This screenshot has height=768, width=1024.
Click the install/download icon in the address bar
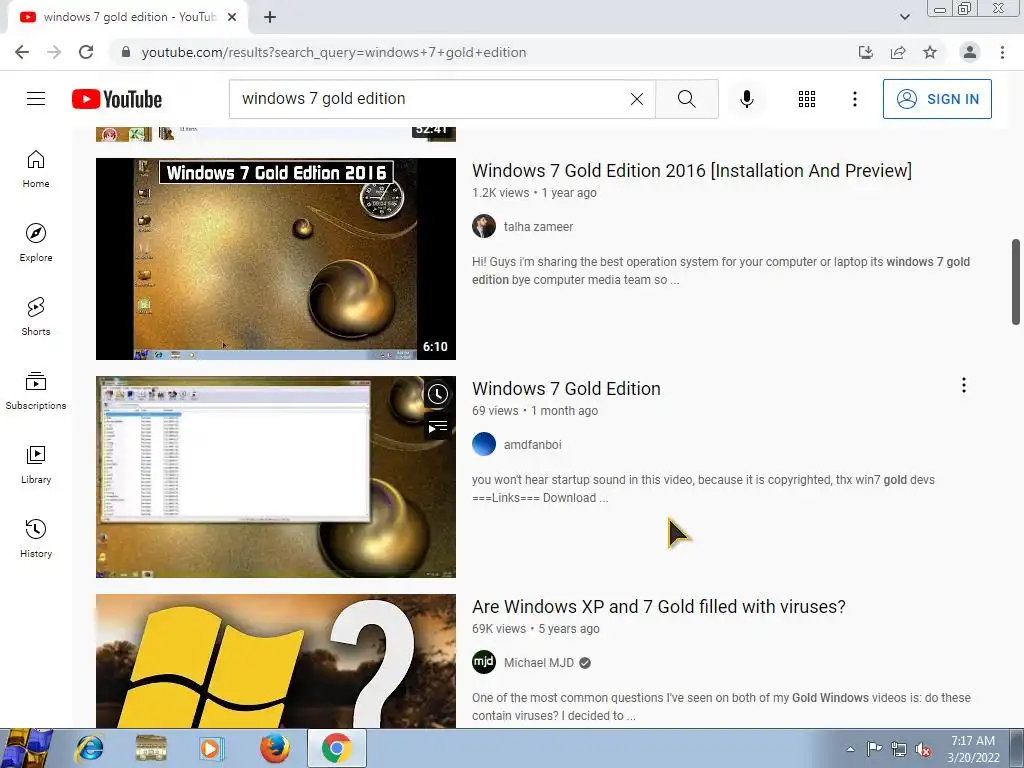tap(866, 52)
